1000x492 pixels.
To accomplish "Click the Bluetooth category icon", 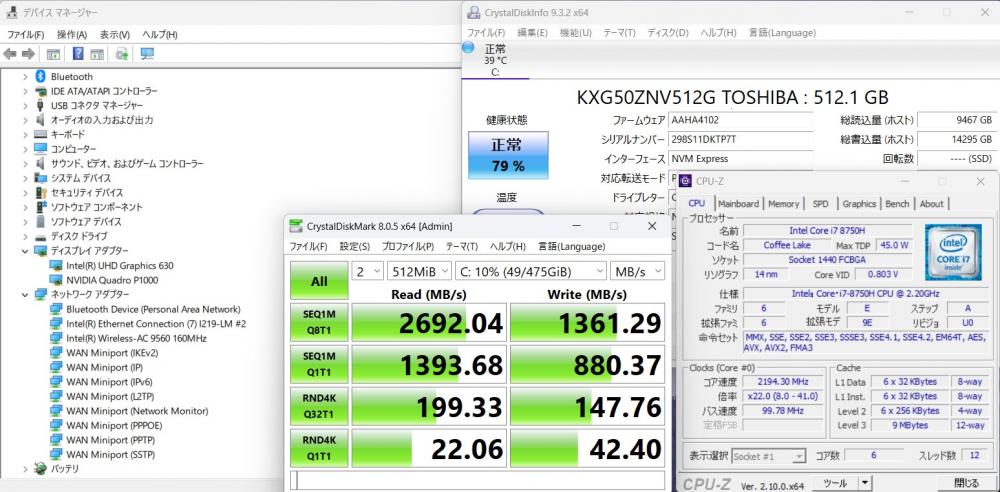I will [40, 76].
